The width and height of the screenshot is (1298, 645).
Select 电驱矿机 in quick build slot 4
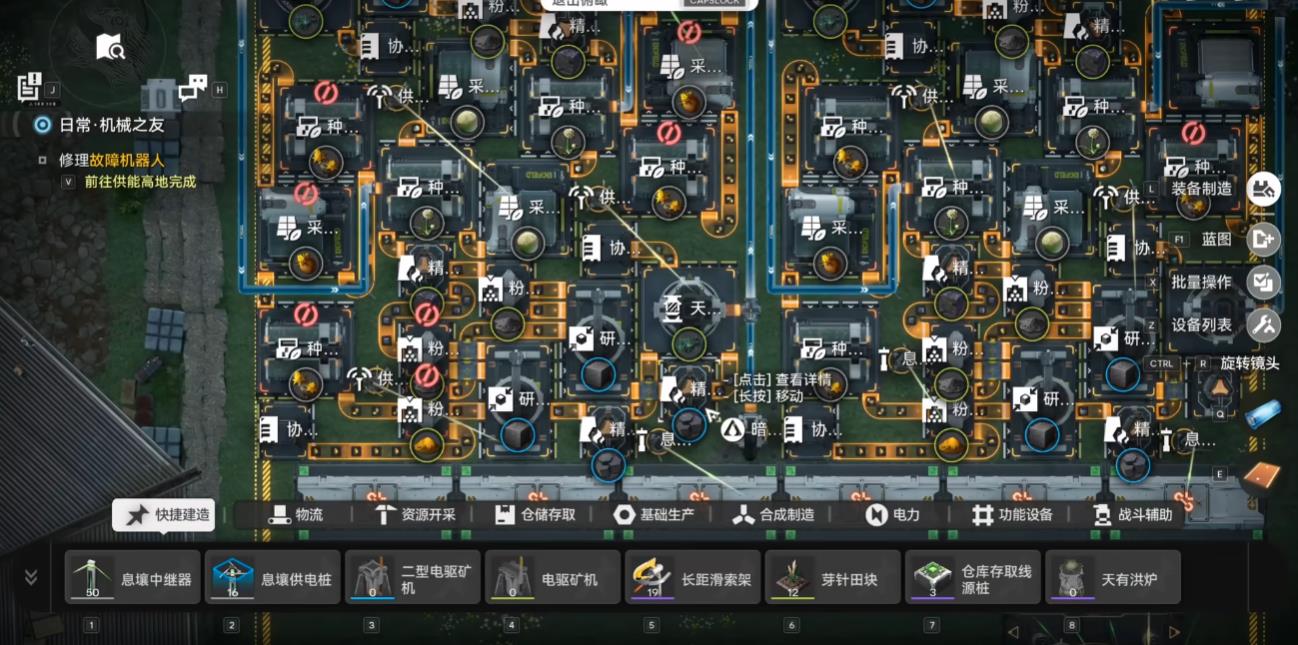click(x=552, y=578)
